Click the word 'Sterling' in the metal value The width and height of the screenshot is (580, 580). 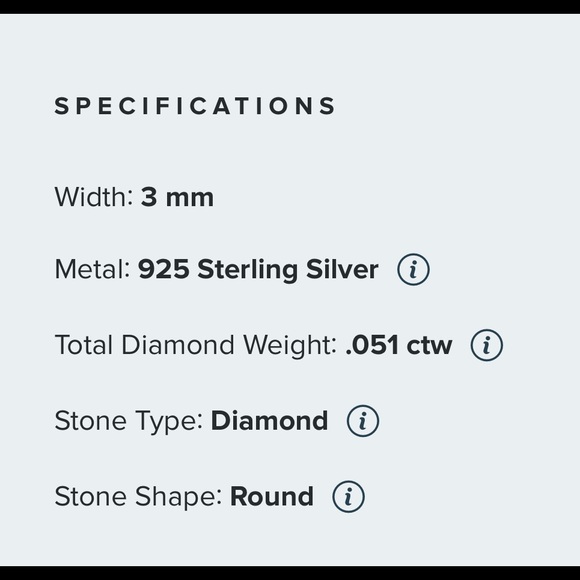[x=247, y=271]
